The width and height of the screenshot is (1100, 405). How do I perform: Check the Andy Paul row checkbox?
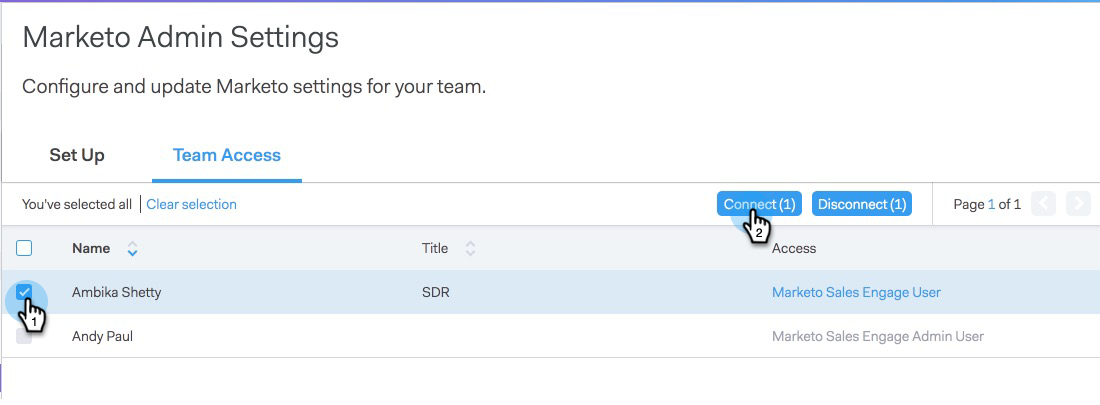tap(25, 336)
